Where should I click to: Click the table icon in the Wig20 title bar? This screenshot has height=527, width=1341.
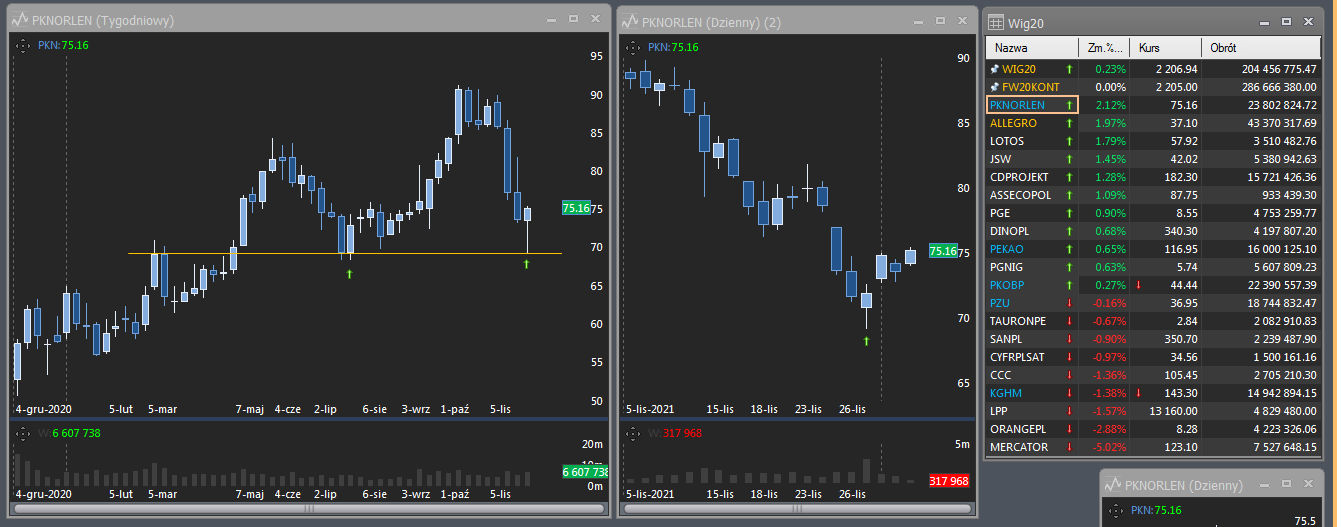pos(998,22)
